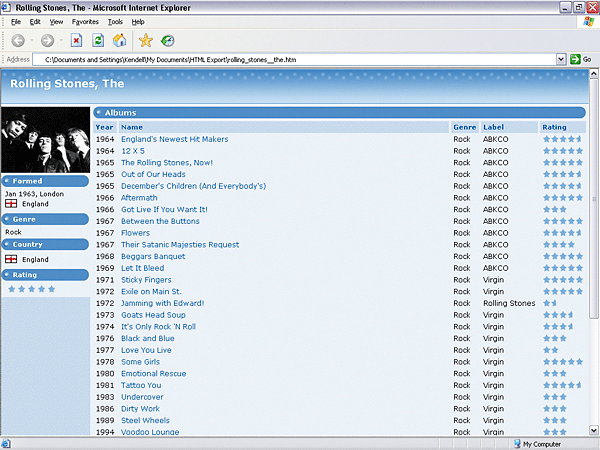The height and width of the screenshot is (450, 600).
Task: Open the Forward button history dropdown arrow
Action: 61,40
